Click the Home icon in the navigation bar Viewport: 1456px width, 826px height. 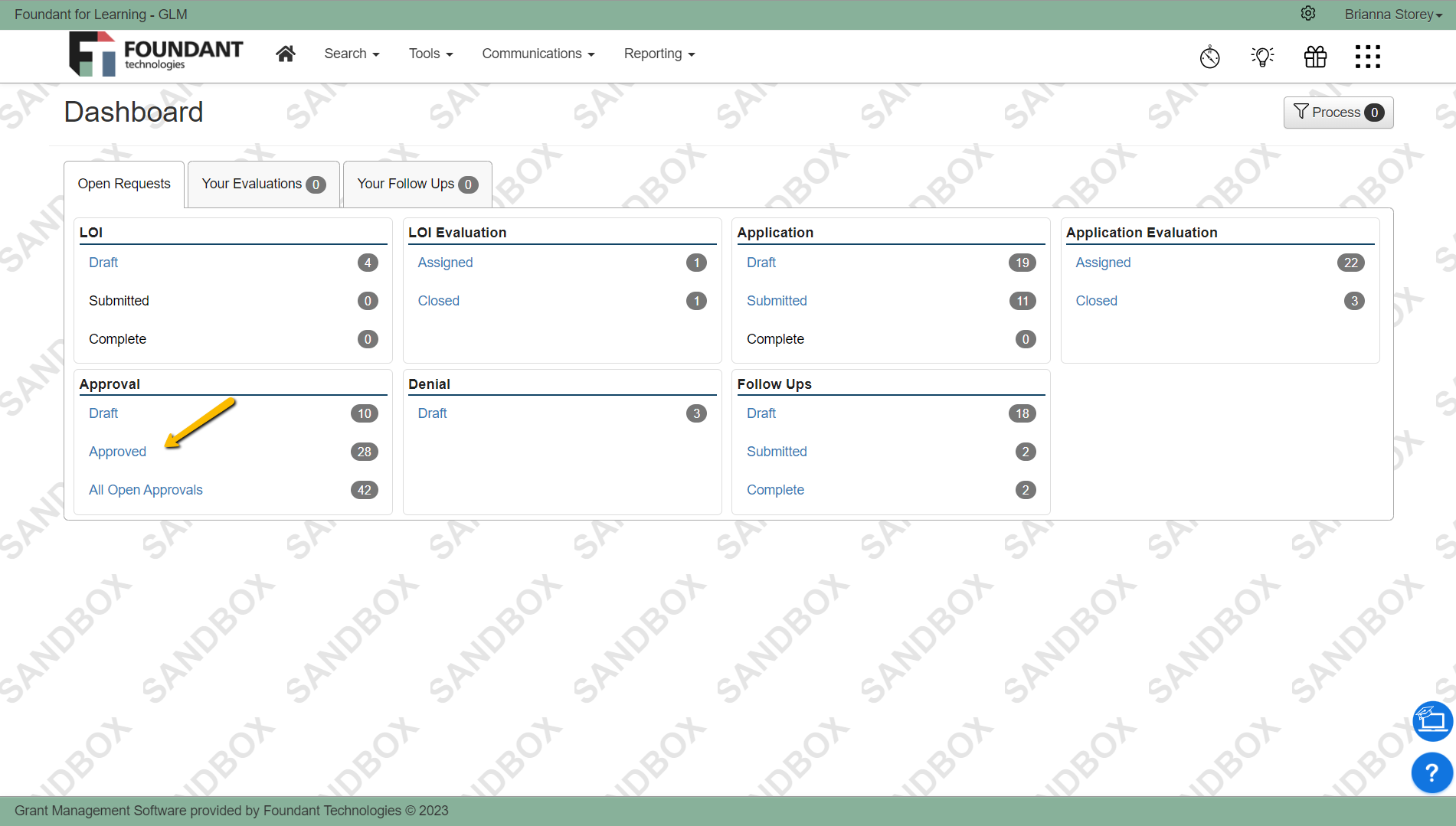pyautogui.click(x=285, y=53)
